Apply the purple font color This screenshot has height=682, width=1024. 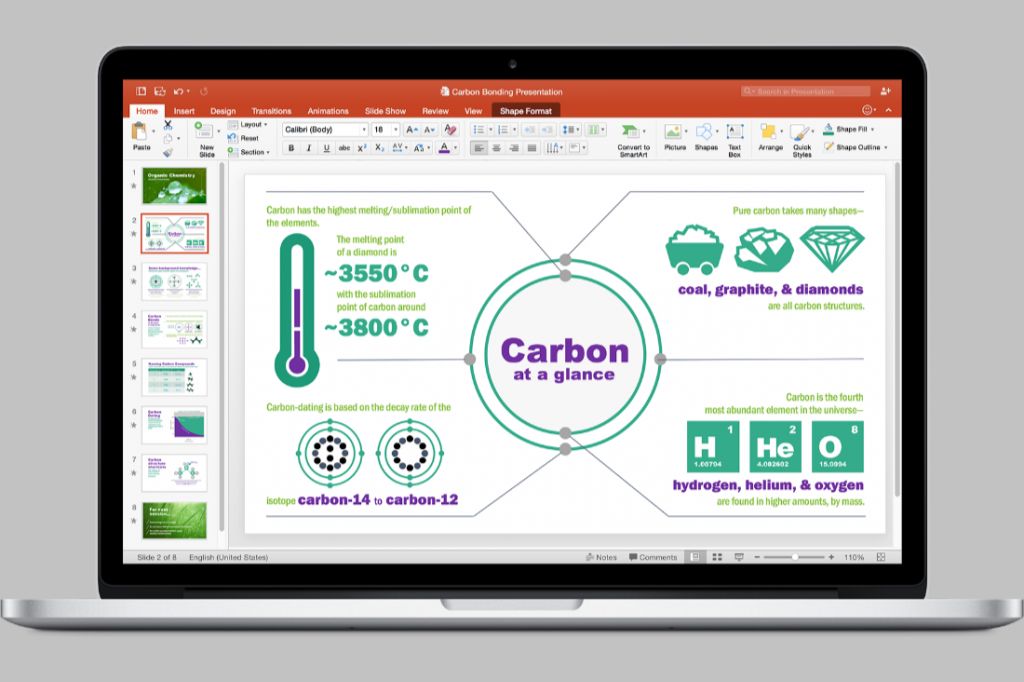point(444,148)
